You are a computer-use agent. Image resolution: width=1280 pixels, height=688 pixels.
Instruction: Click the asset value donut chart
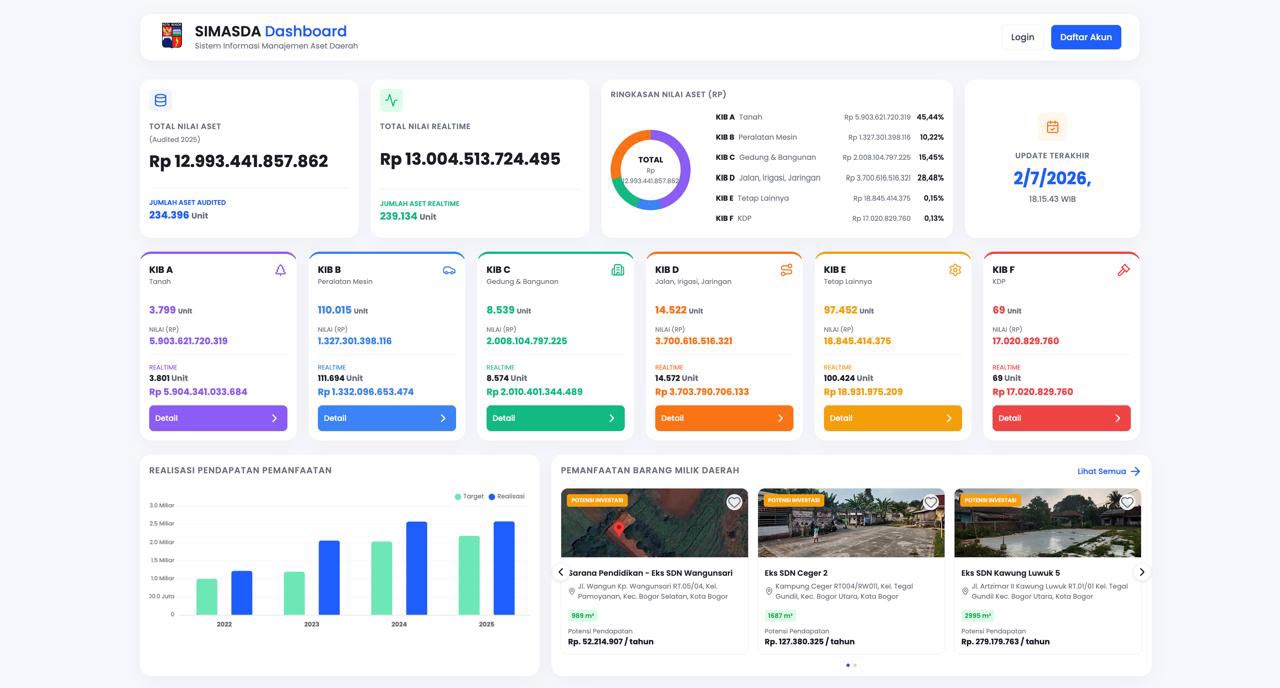650,169
